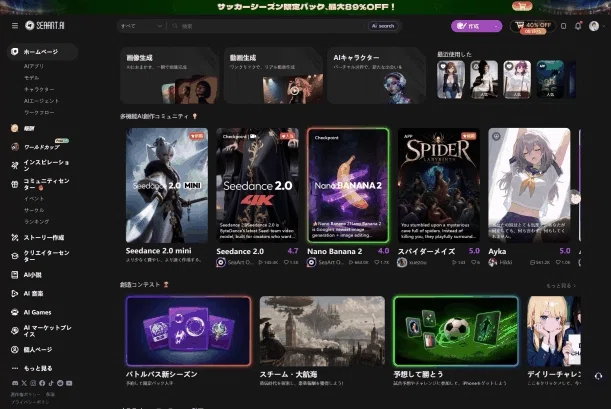Click the ワールドカップ soccer icon in sidebar
Image resolution: width=611 pixels, height=409 pixels.
pyautogui.click(x=15, y=147)
